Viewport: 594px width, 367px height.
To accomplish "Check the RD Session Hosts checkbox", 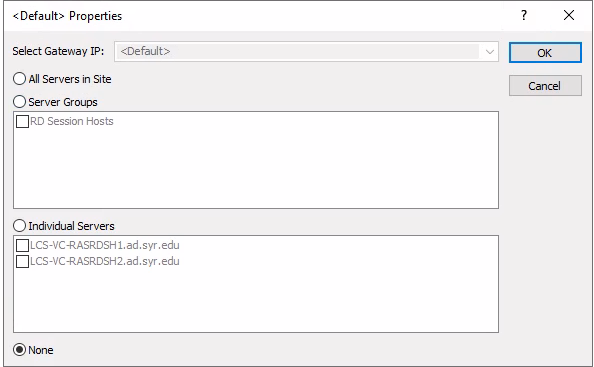I will pos(22,121).
